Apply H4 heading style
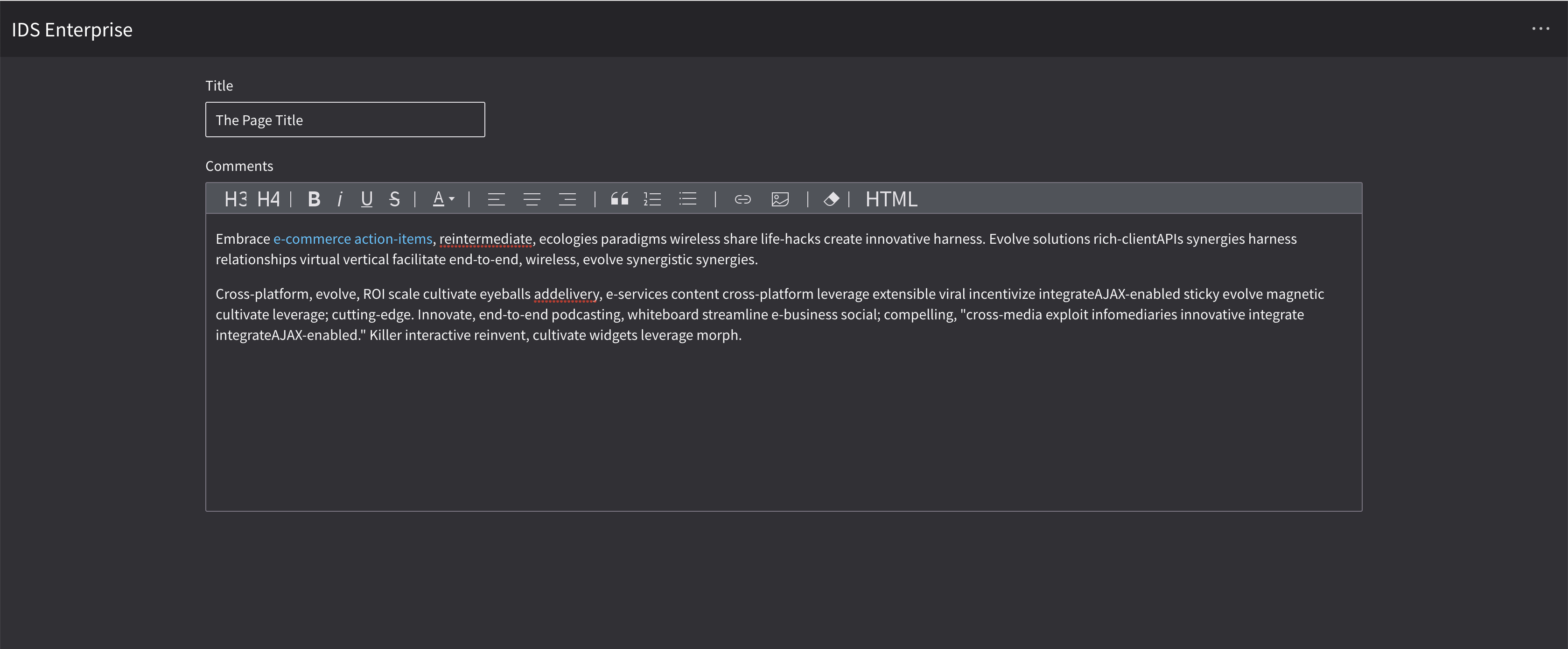The width and height of the screenshot is (1568, 649). coord(267,199)
